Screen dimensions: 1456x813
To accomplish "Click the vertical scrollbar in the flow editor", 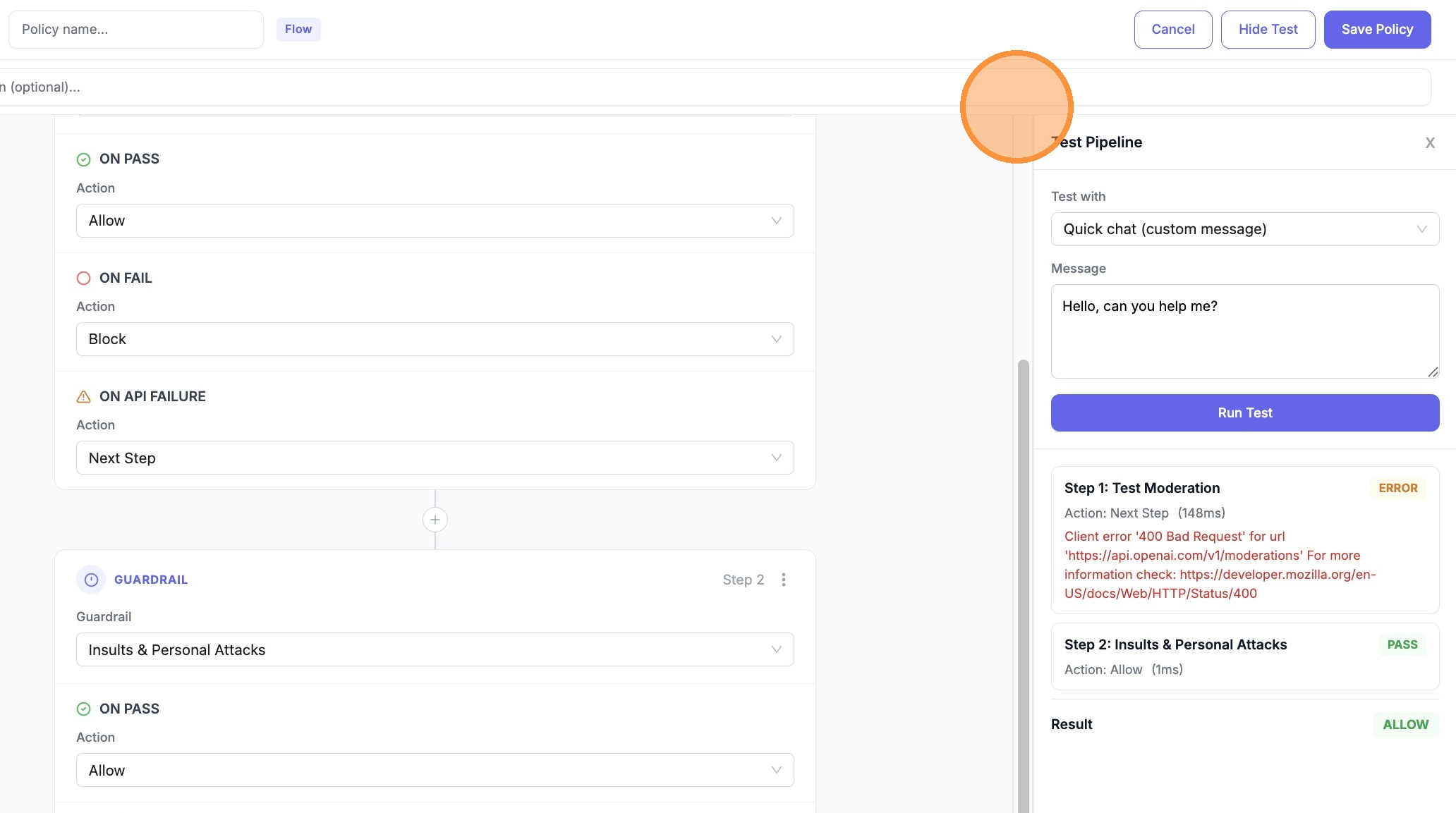I will tap(1022, 564).
